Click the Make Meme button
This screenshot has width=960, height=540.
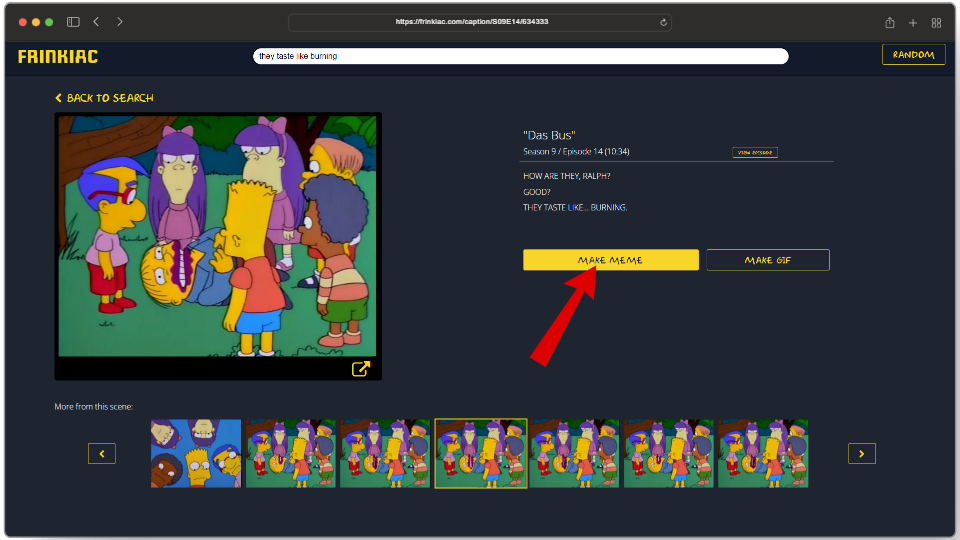click(610, 260)
